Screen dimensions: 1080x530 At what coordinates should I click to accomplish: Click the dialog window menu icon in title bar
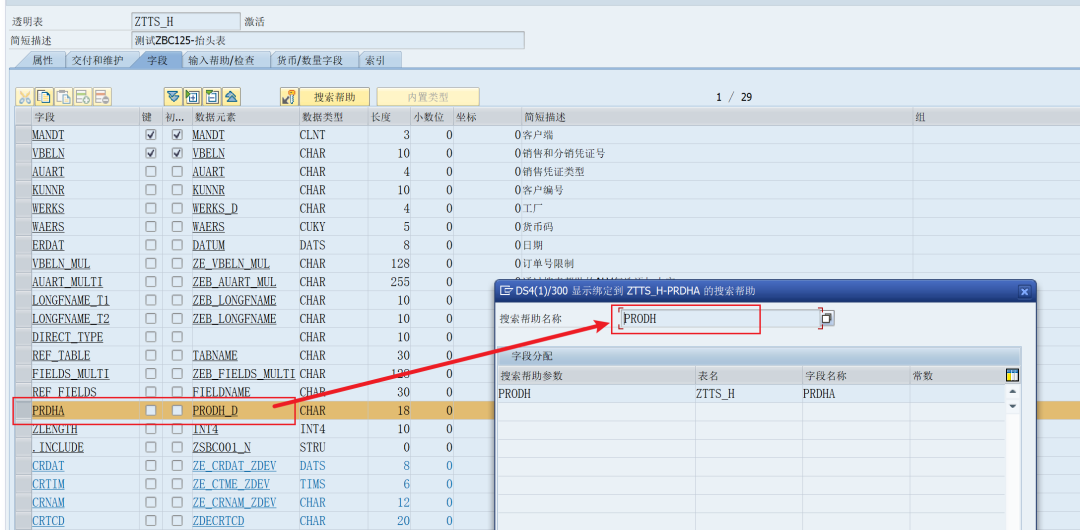506,292
